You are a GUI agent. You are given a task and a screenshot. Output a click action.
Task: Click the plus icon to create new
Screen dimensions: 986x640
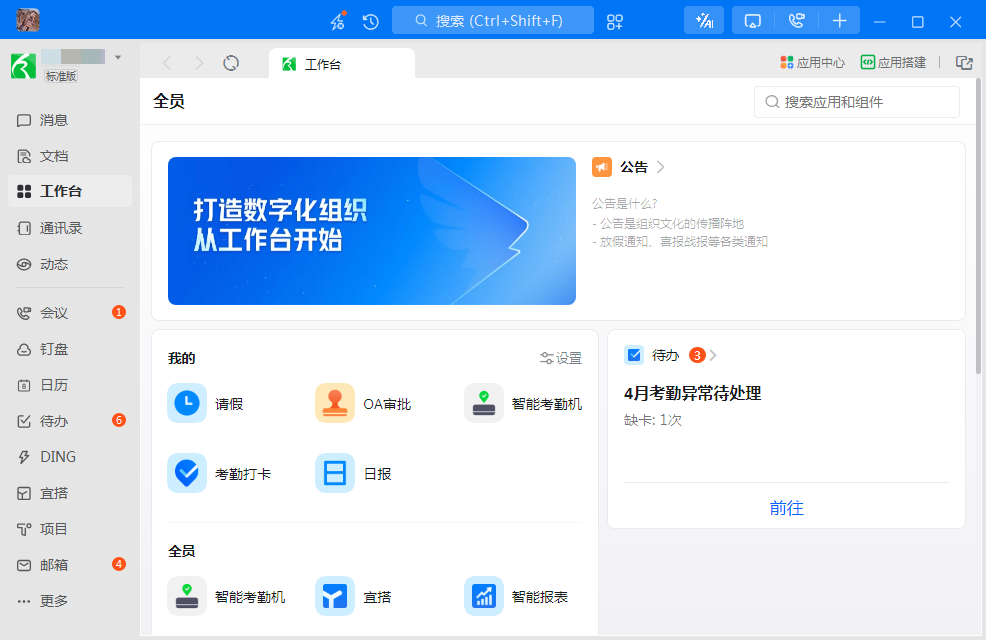pos(840,20)
